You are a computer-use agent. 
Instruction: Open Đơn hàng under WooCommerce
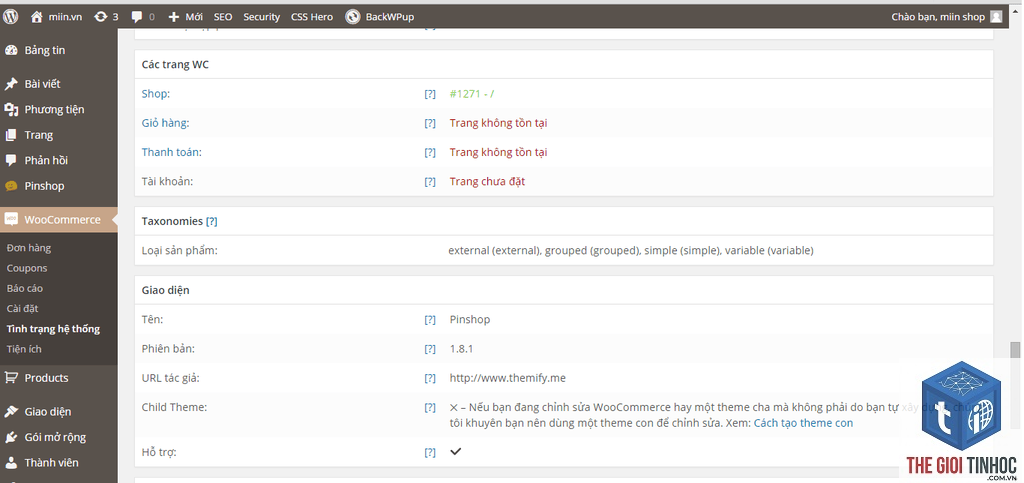pyautogui.click(x=29, y=248)
